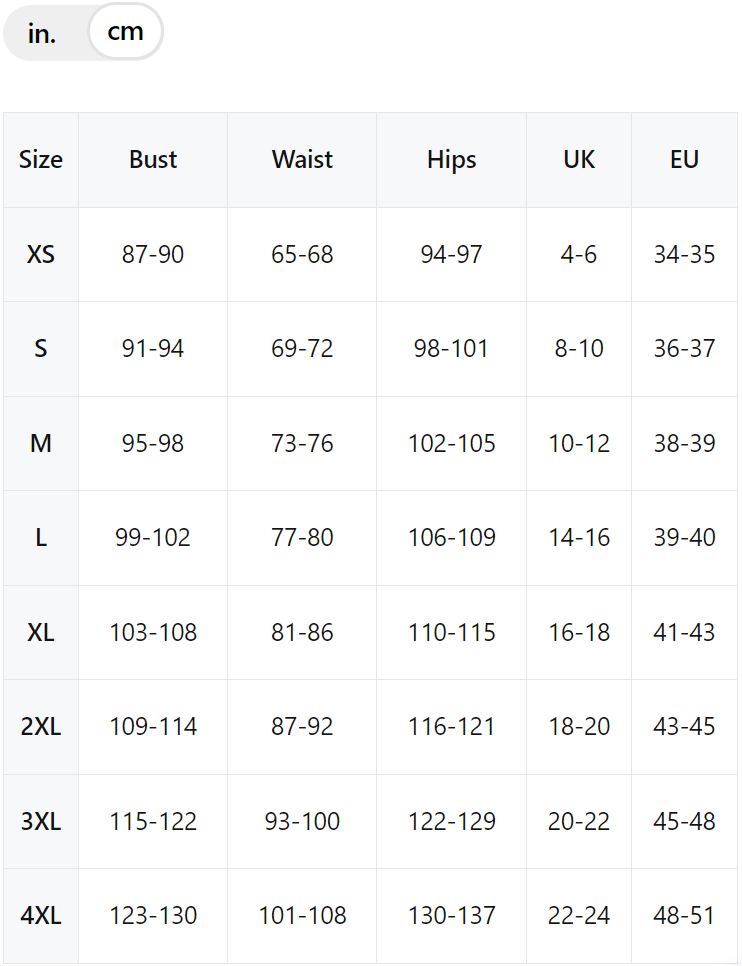Select the 3XL size row label

click(41, 822)
